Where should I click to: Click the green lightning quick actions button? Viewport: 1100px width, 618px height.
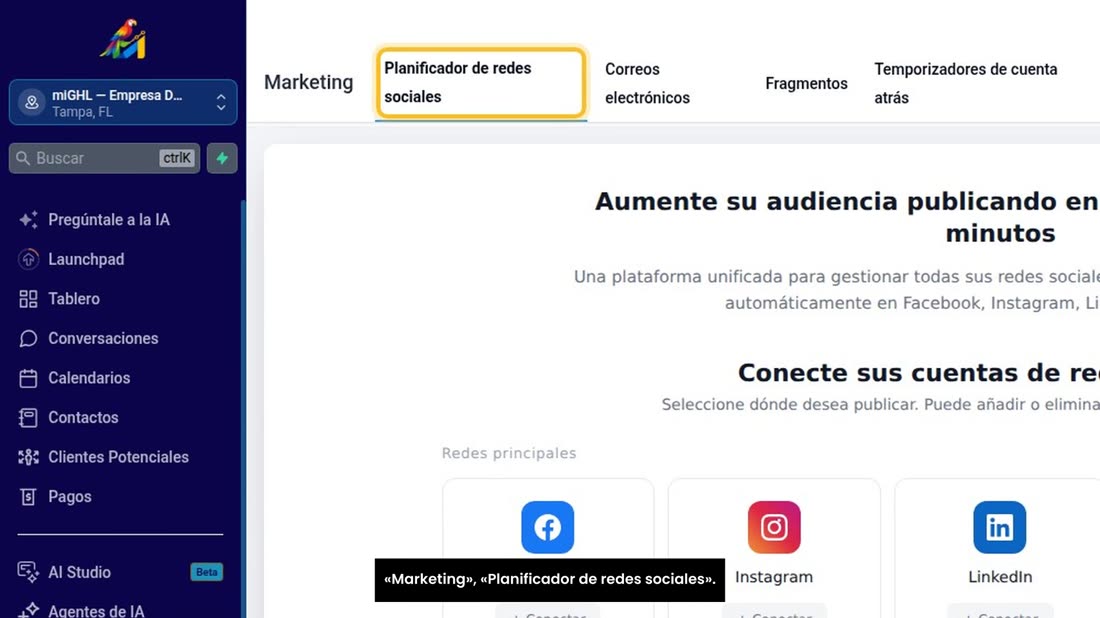click(x=222, y=158)
